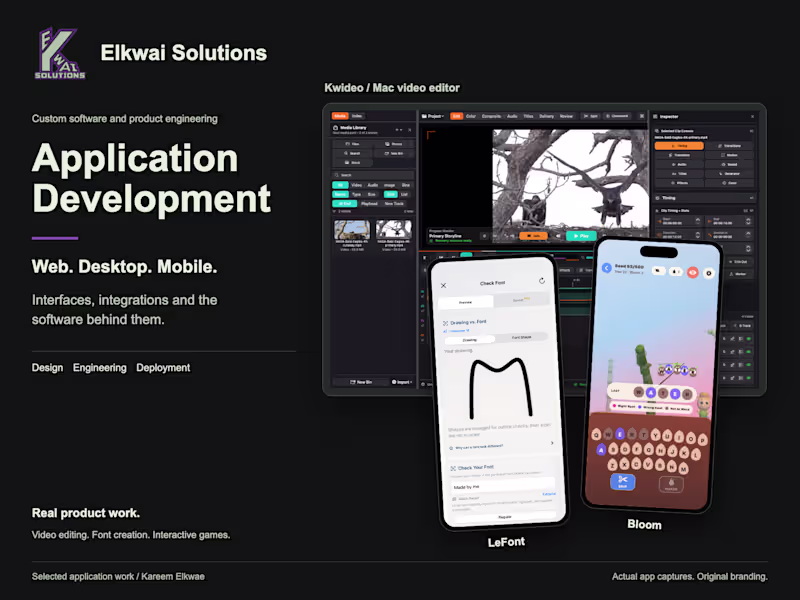This screenshot has width=800, height=600.
Task: Click the Photos button in Media Library
Action: (x=394, y=144)
